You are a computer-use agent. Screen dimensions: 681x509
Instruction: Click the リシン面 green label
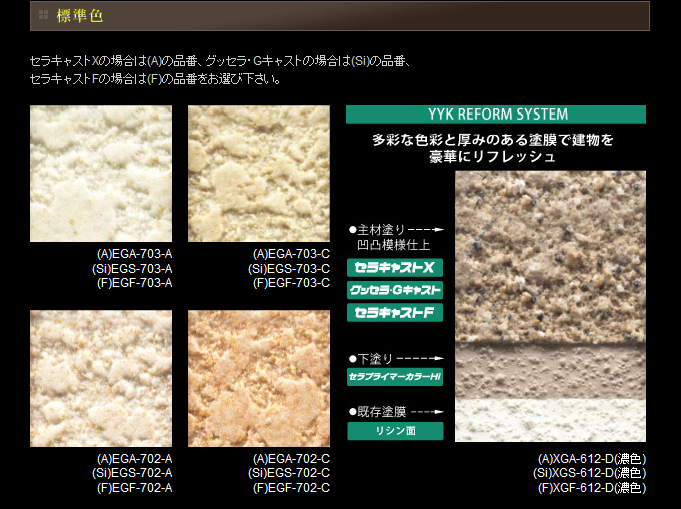pos(395,431)
